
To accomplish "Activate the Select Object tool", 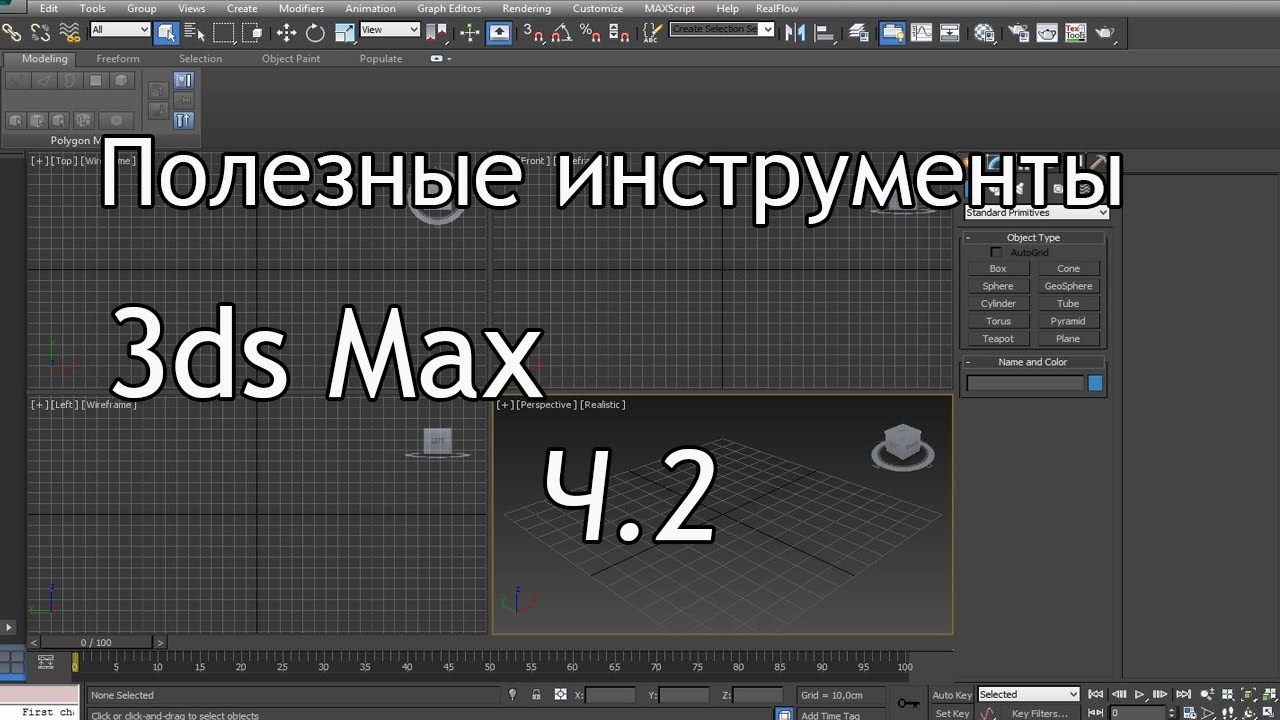I will point(167,32).
